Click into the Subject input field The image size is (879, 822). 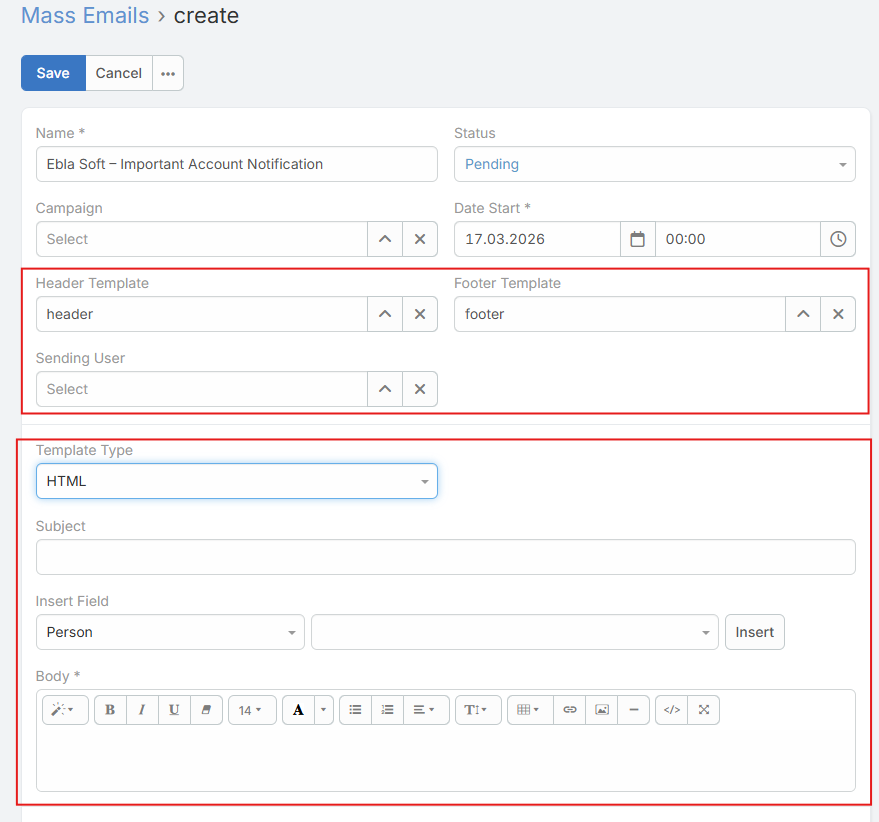point(445,557)
